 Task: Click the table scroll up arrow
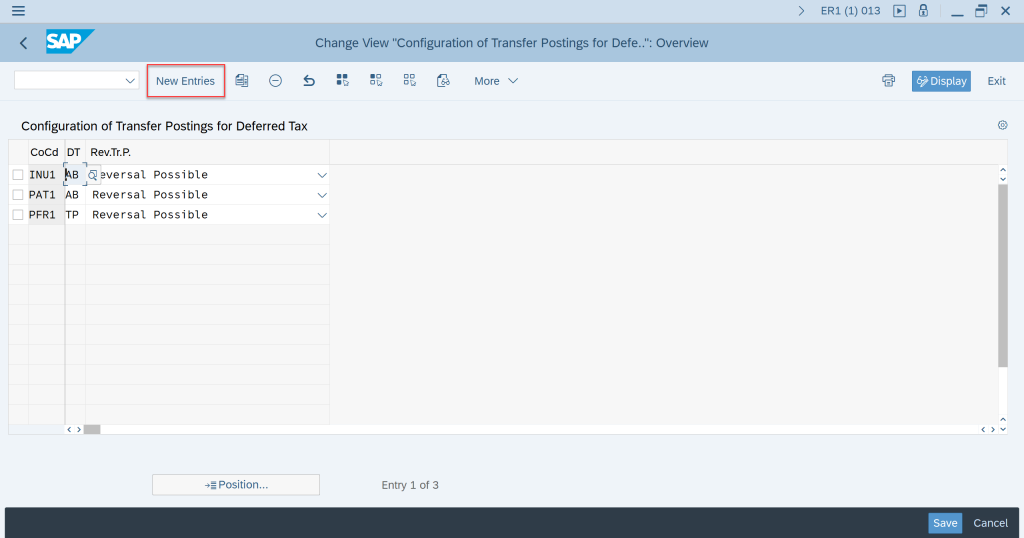[x=1003, y=170]
